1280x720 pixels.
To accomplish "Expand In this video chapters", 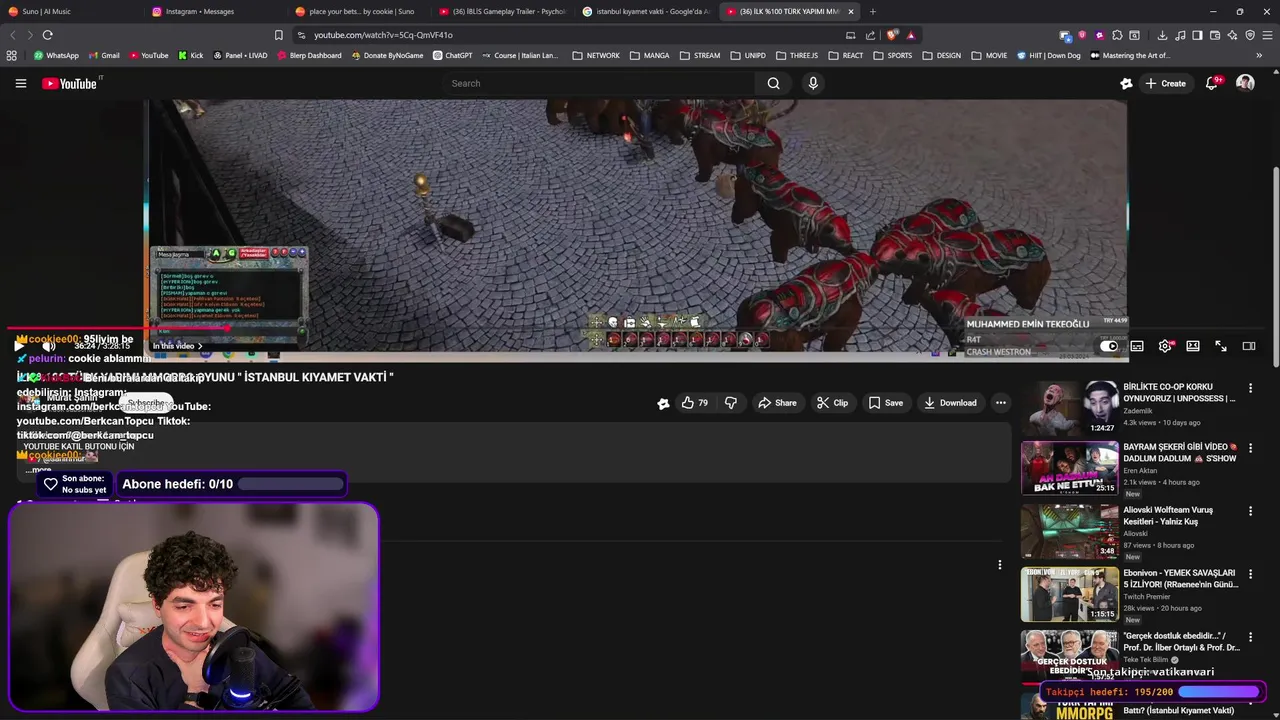I will [x=177, y=346].
